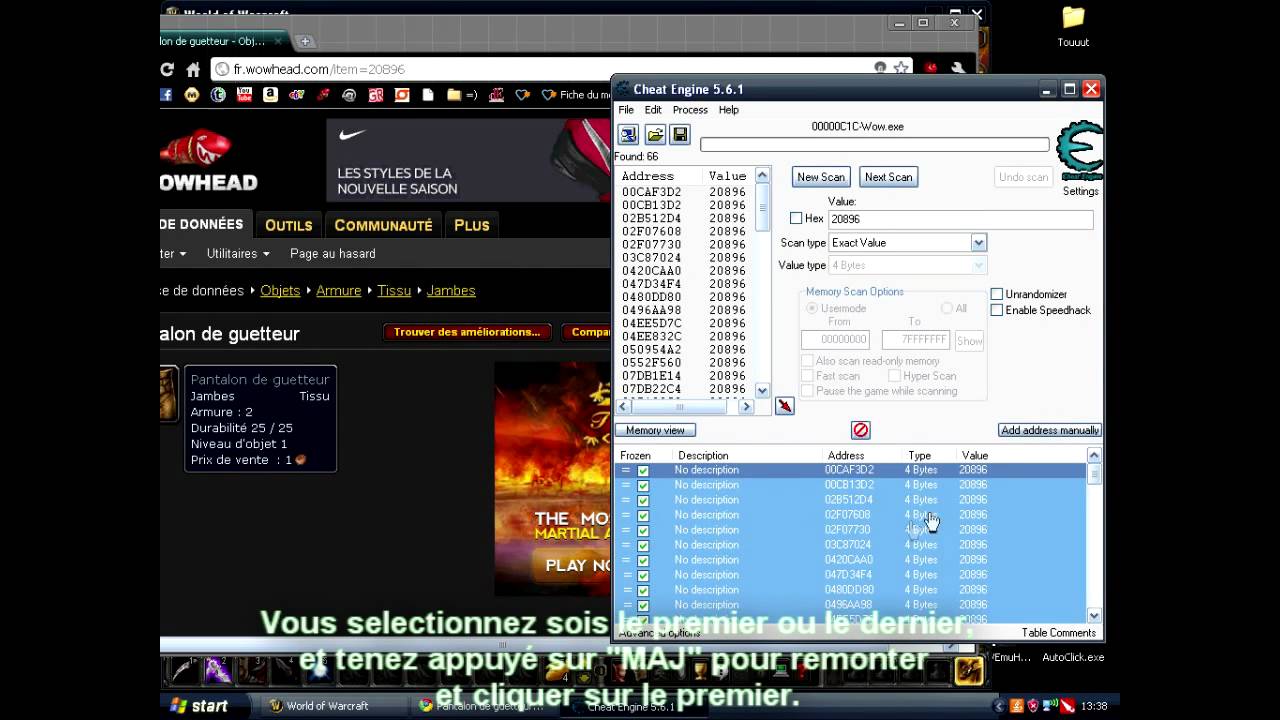Open the Scan type dropdown
This screenshot has height=720, width=1280.
[x=978, y=243]
